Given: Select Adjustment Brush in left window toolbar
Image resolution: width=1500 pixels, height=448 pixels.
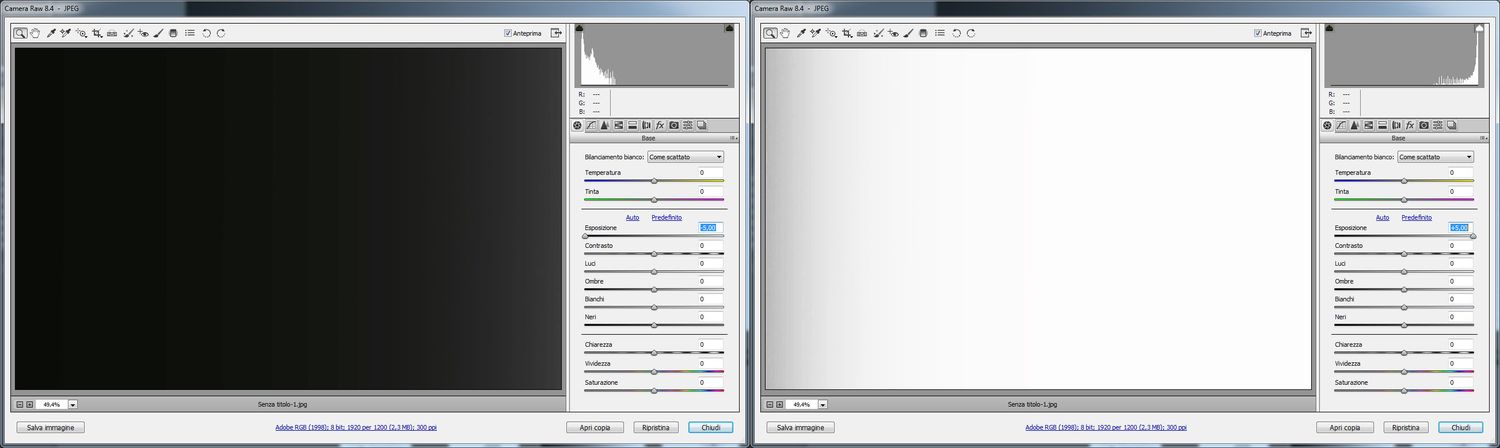Looking at the screenshot, I should [x=158, y=33].
